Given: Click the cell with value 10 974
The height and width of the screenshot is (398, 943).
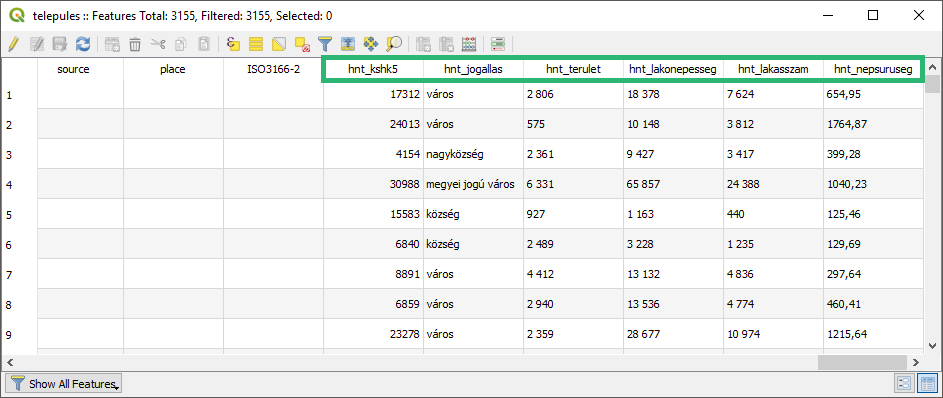Looking at the screenshot, I should pyautogui.click(x=773, y=334).
